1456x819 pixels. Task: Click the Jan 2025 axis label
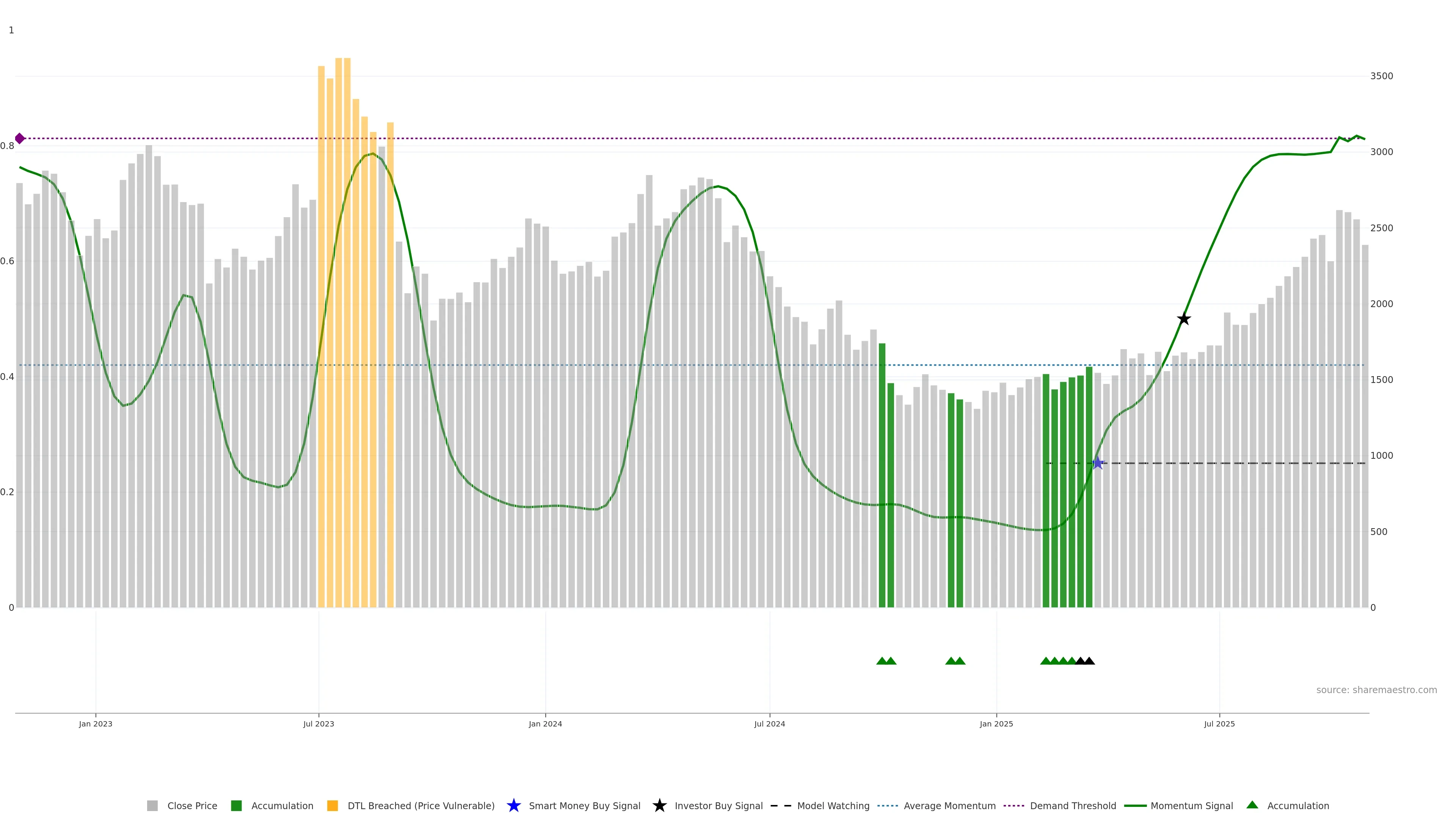point(996,723)
